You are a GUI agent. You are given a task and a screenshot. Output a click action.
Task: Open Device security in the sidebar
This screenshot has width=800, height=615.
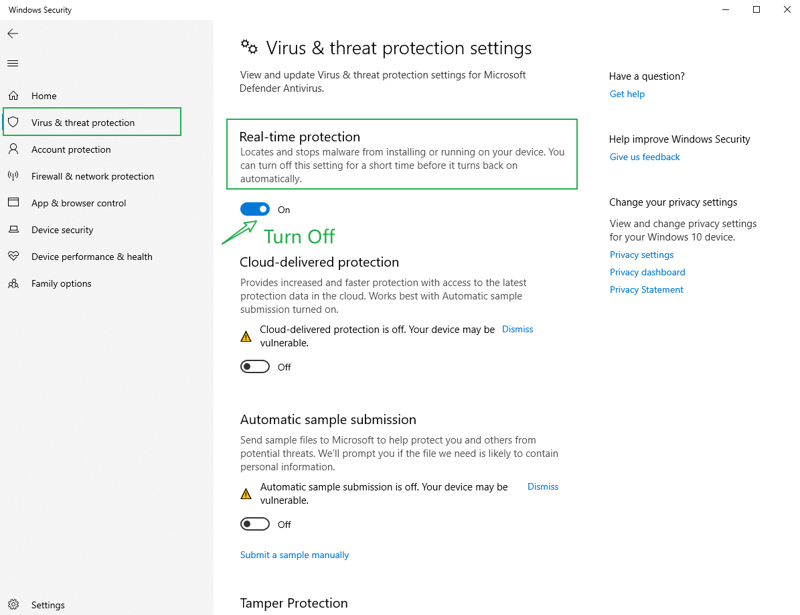(62, 230)
